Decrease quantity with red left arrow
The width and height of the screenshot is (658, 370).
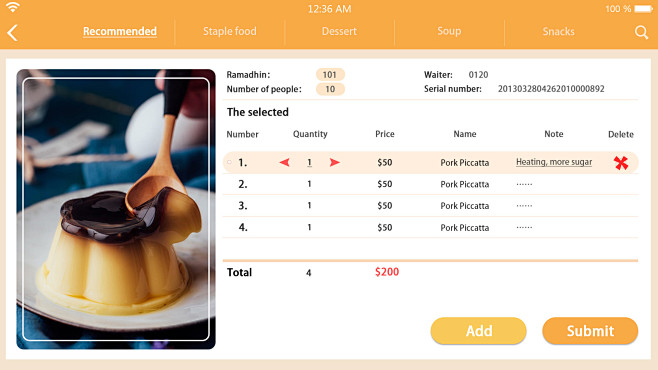pos(285,162)
